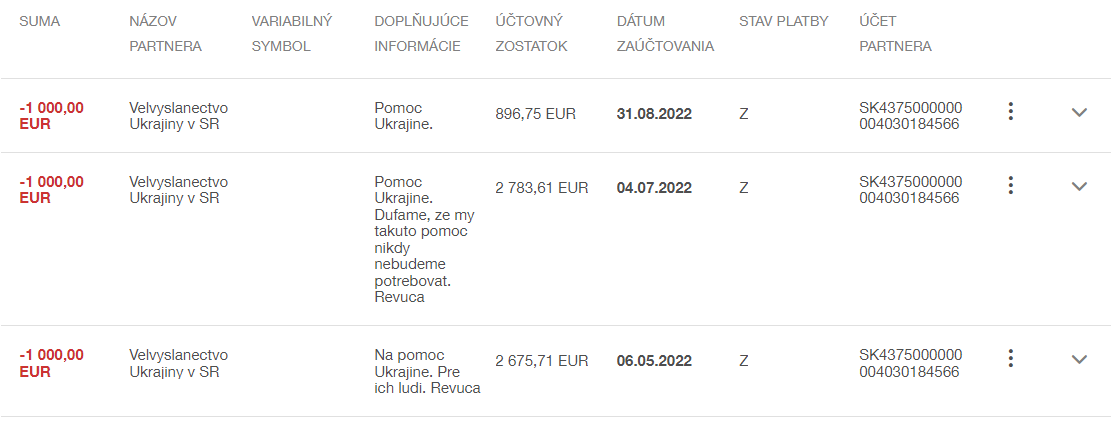Click the ÚČTOVNÝ ZOSTATOK column header
The image size is (1115, 433).
pos(531,33)
